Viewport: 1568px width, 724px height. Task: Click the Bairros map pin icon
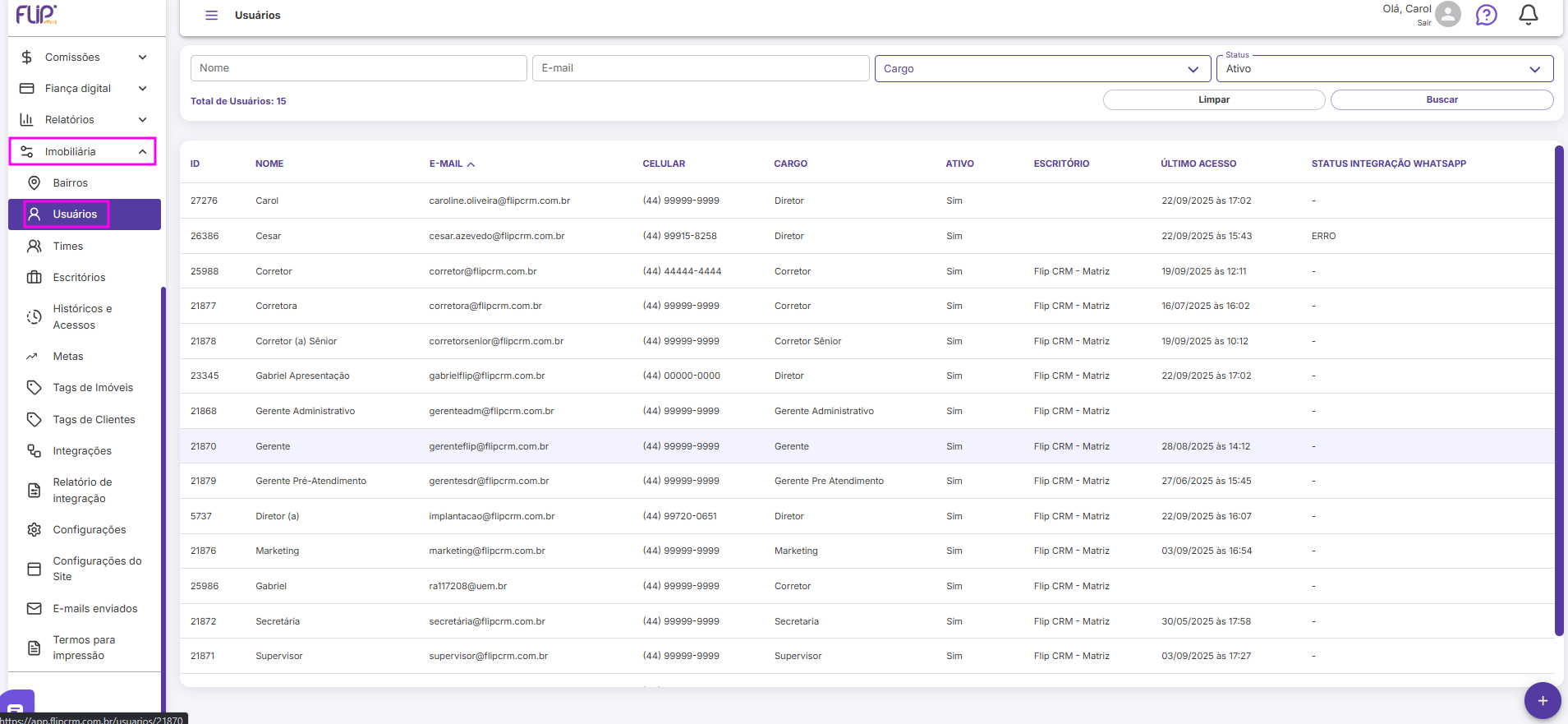[34, 183]
